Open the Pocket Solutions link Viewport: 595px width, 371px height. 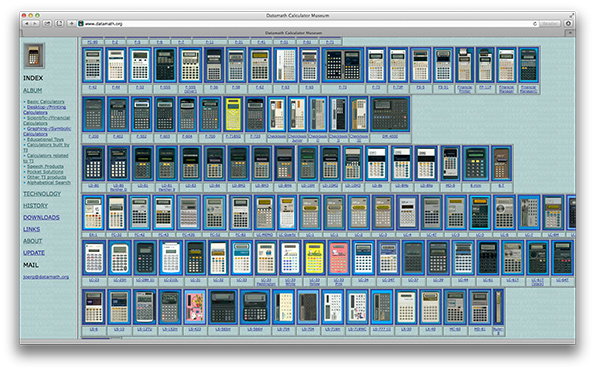[45, 171]
